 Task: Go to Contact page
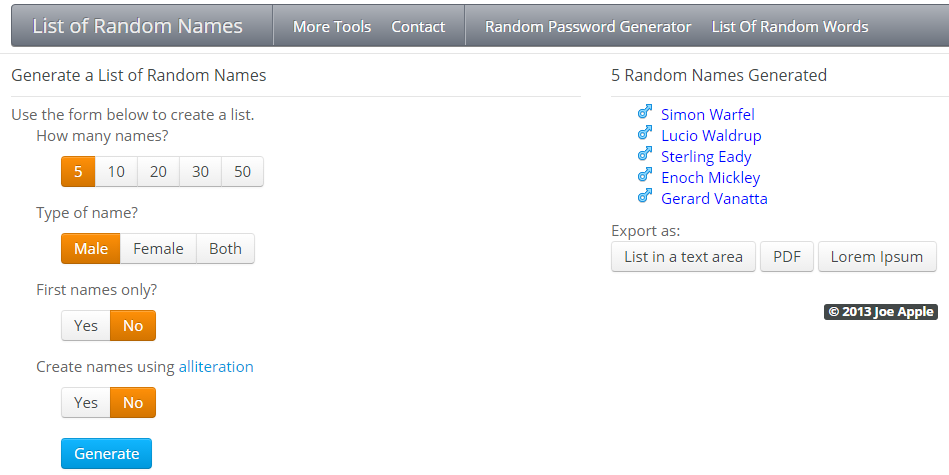[418, 27]
